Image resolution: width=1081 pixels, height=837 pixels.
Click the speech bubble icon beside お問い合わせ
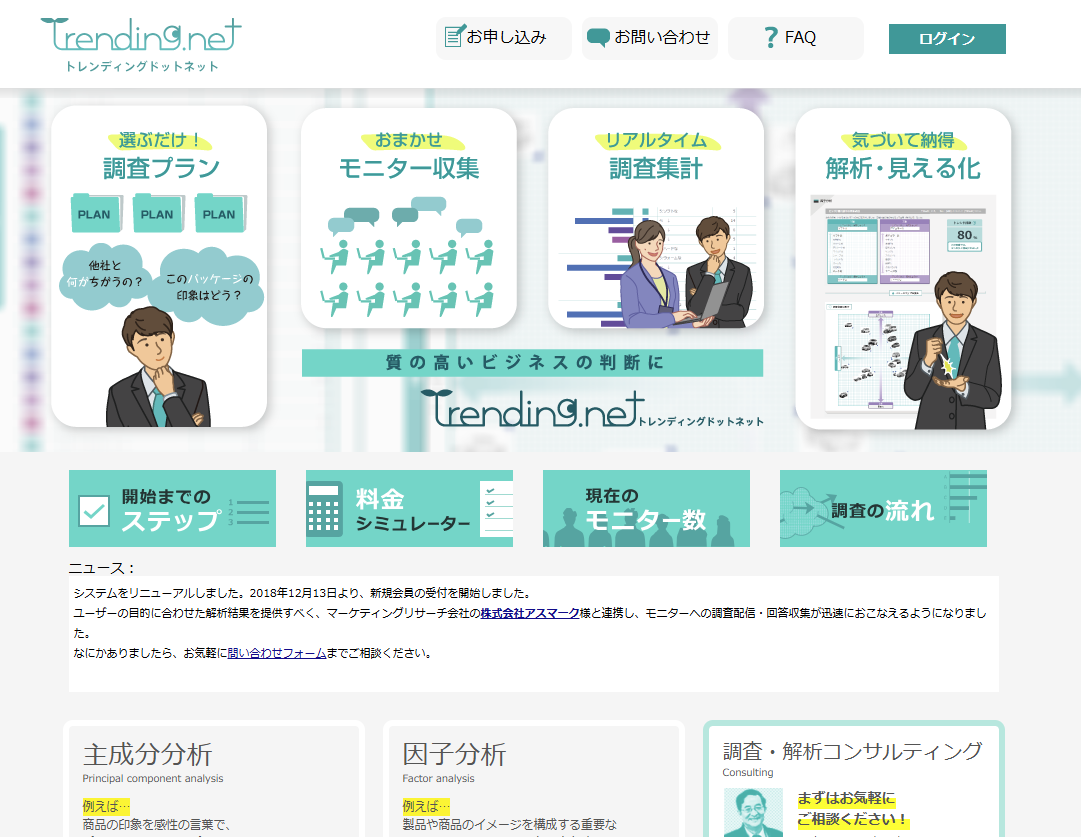point(598,37)
